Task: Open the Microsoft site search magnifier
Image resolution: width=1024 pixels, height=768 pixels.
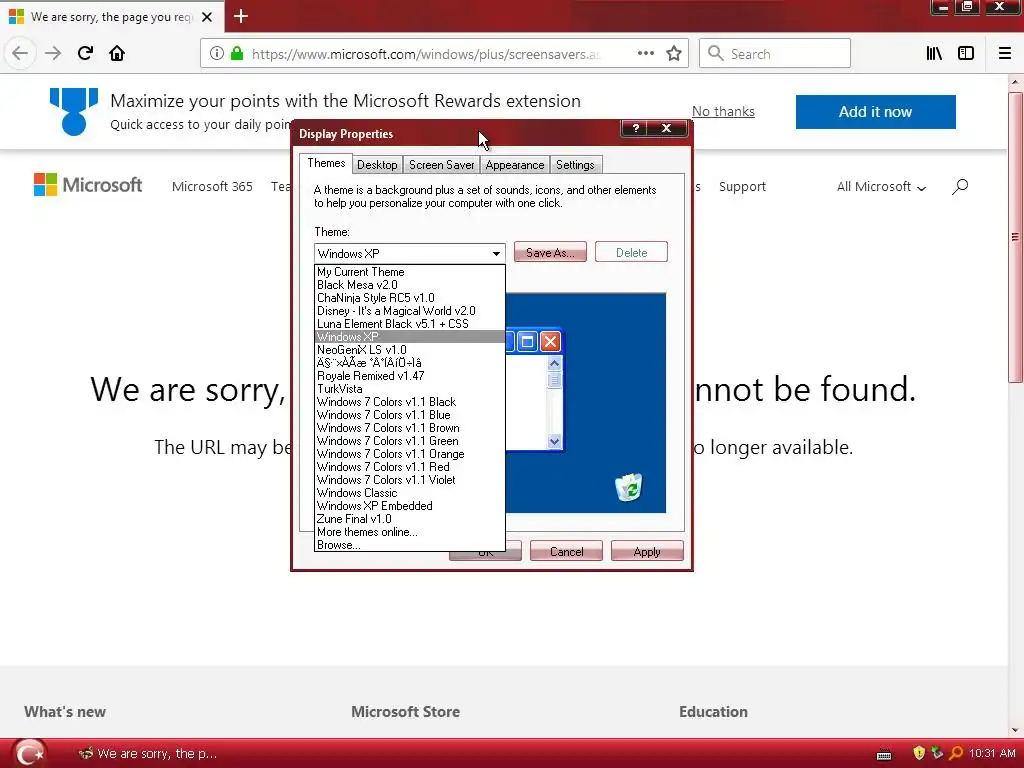Action: tap(959, 187)
